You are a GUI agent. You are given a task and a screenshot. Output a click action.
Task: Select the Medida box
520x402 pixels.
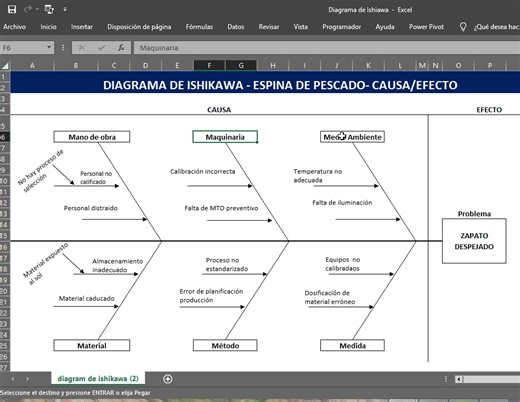[x=352, y=345]
